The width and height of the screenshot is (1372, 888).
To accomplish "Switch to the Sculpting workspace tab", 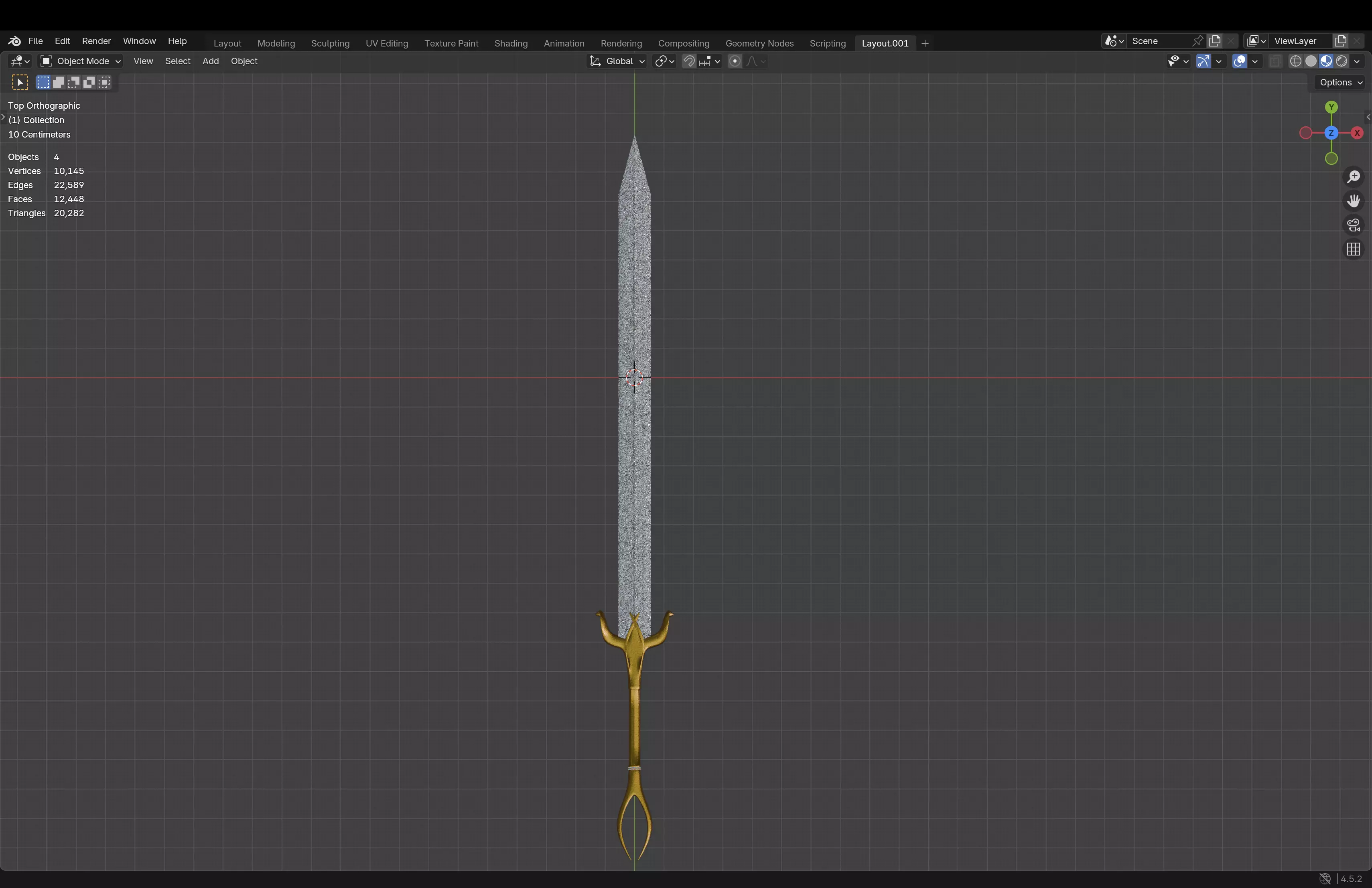I will [x=330, y=43].
